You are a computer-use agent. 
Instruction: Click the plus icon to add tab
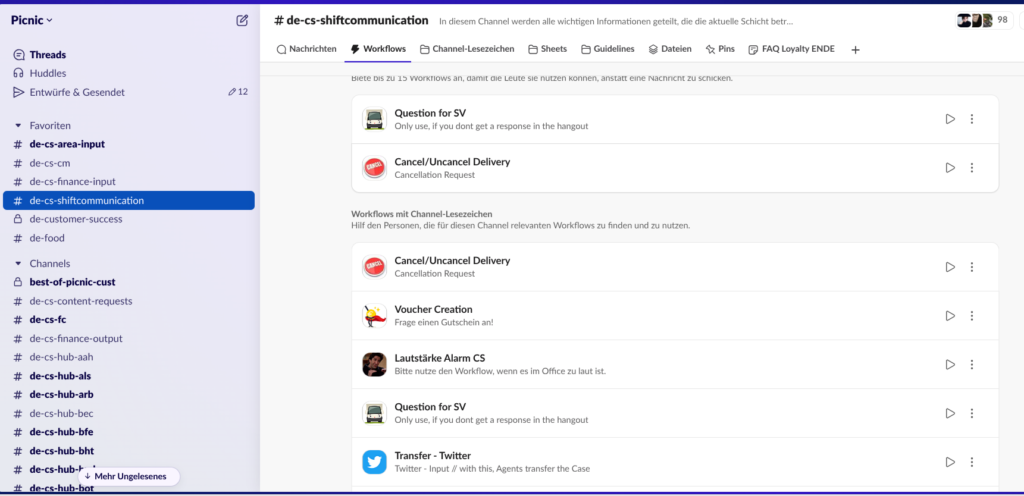click(x=855, y=49)
